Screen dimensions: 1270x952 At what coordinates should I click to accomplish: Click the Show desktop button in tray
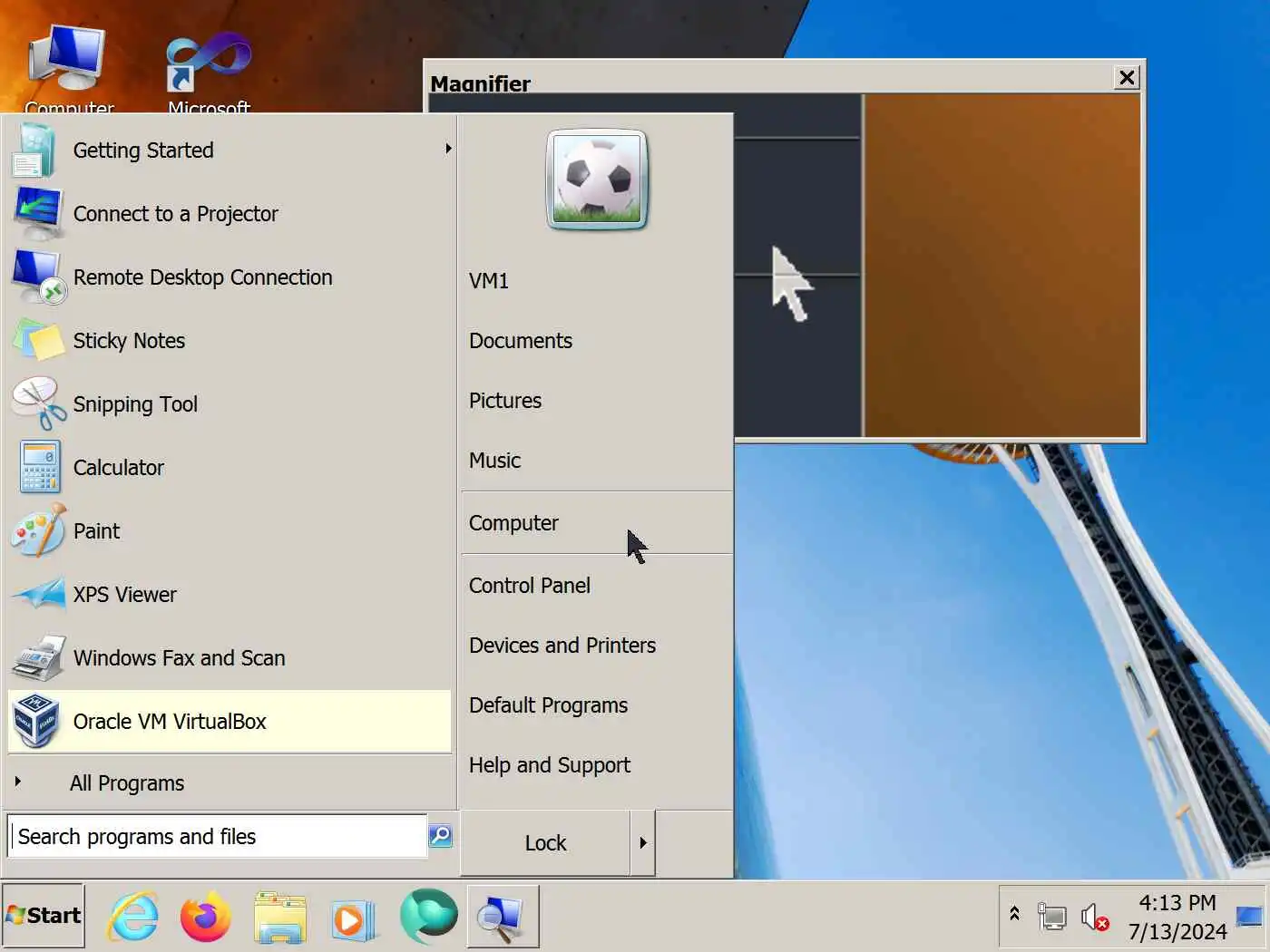[x=1249, y=917]
